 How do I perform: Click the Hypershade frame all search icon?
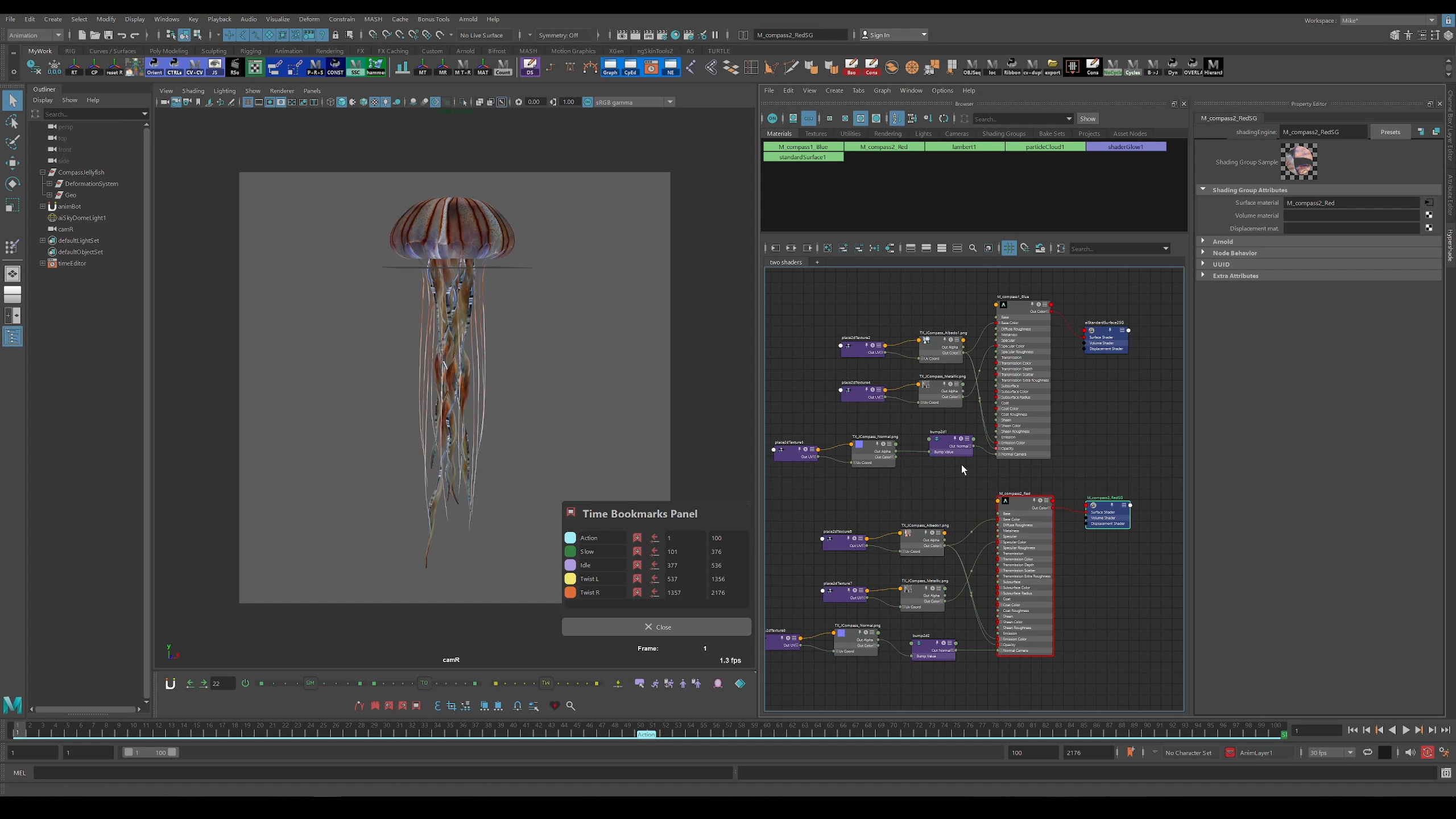(x=973, y=249)
